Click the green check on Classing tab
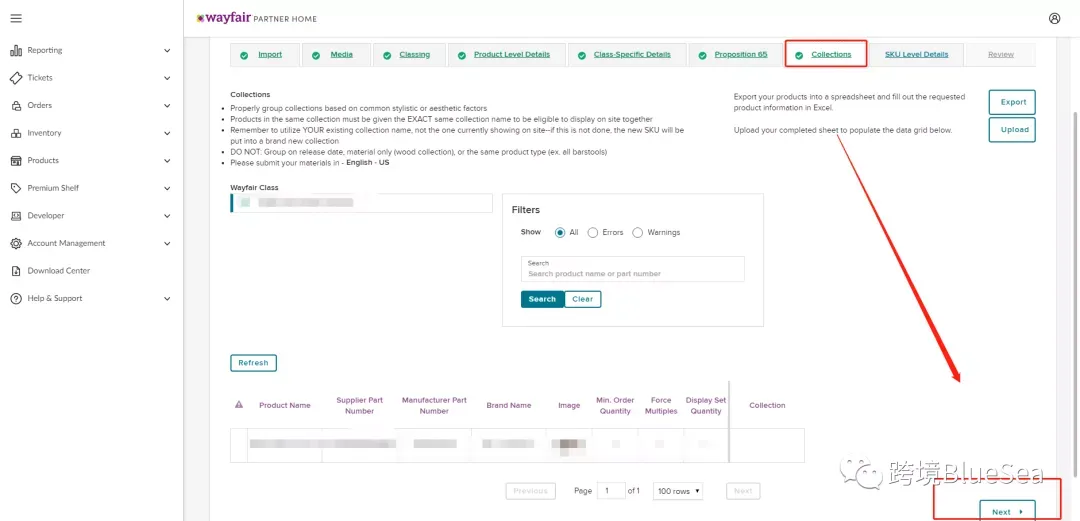The height and width of the screenshot is (521, 1080). click(x=387, y=56)
